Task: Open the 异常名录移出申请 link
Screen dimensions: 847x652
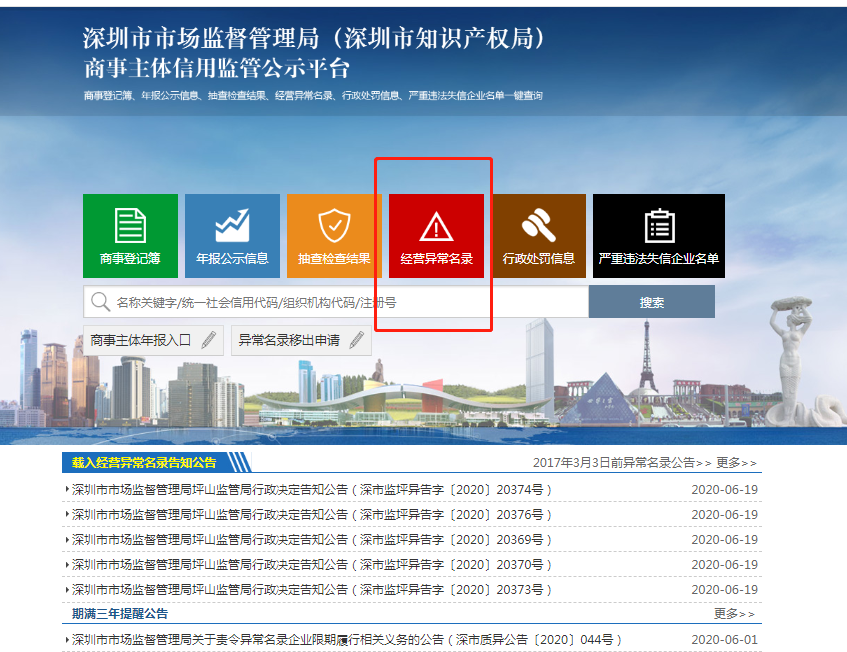Action: (x=301, y=340)
